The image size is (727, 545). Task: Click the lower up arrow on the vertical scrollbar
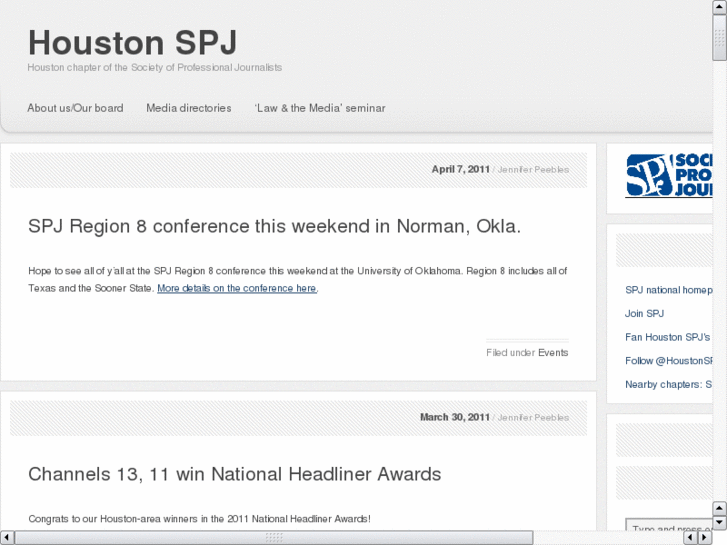[719, 508]
